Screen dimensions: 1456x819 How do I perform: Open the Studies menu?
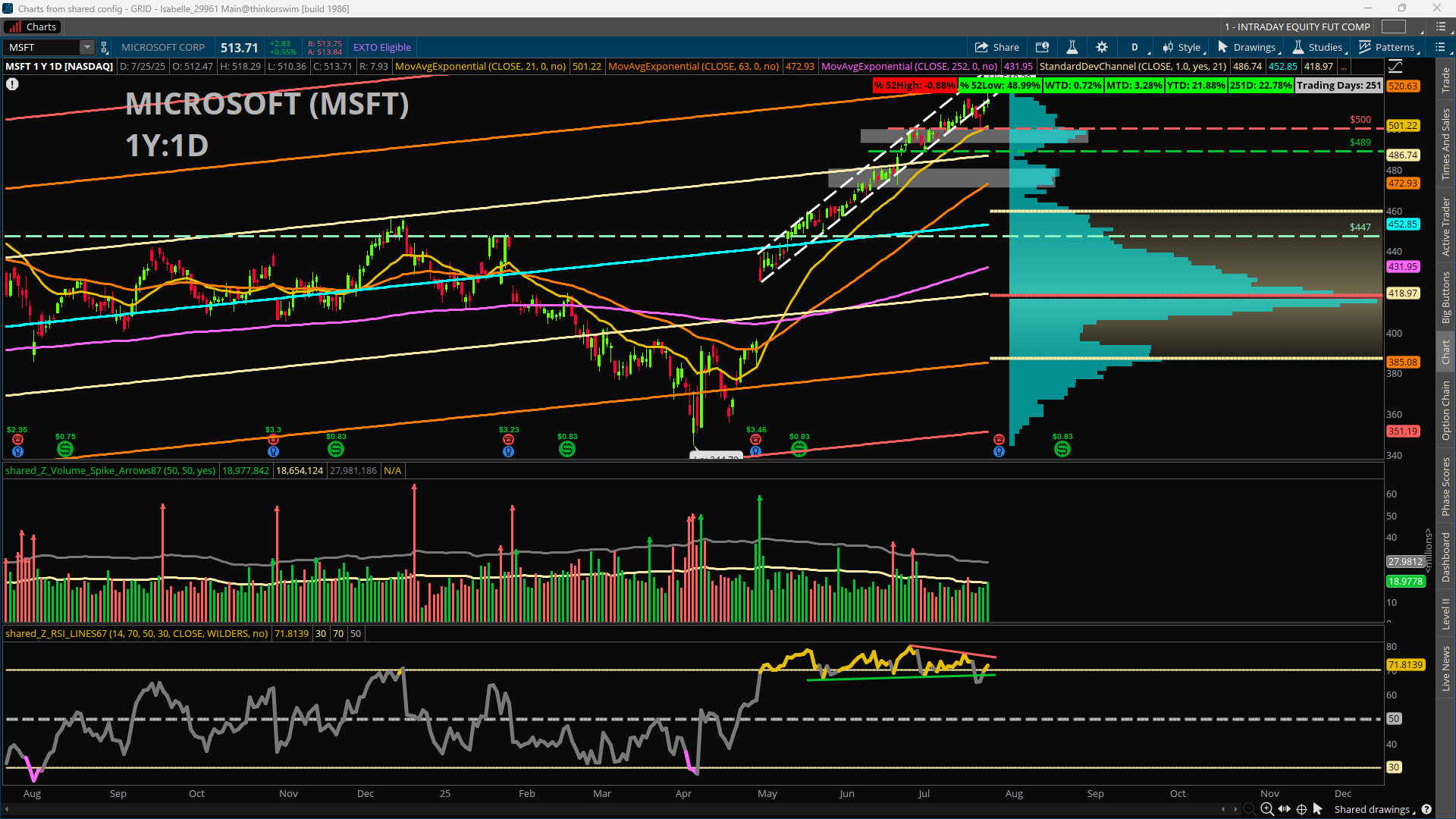tap(1318, 47)
